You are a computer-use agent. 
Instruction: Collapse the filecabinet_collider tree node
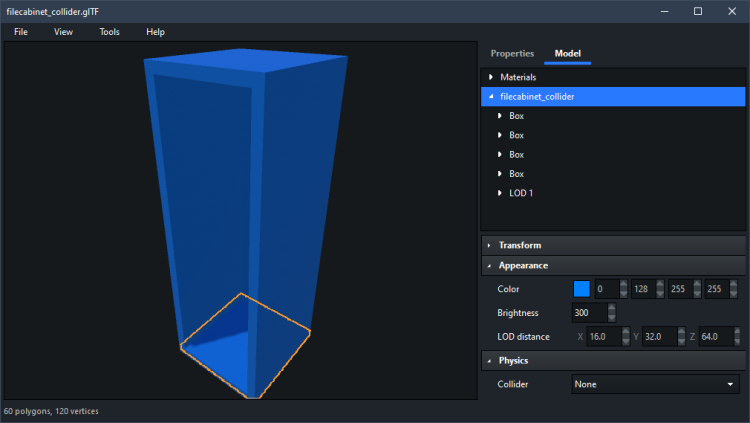click(x=490, y=97)
